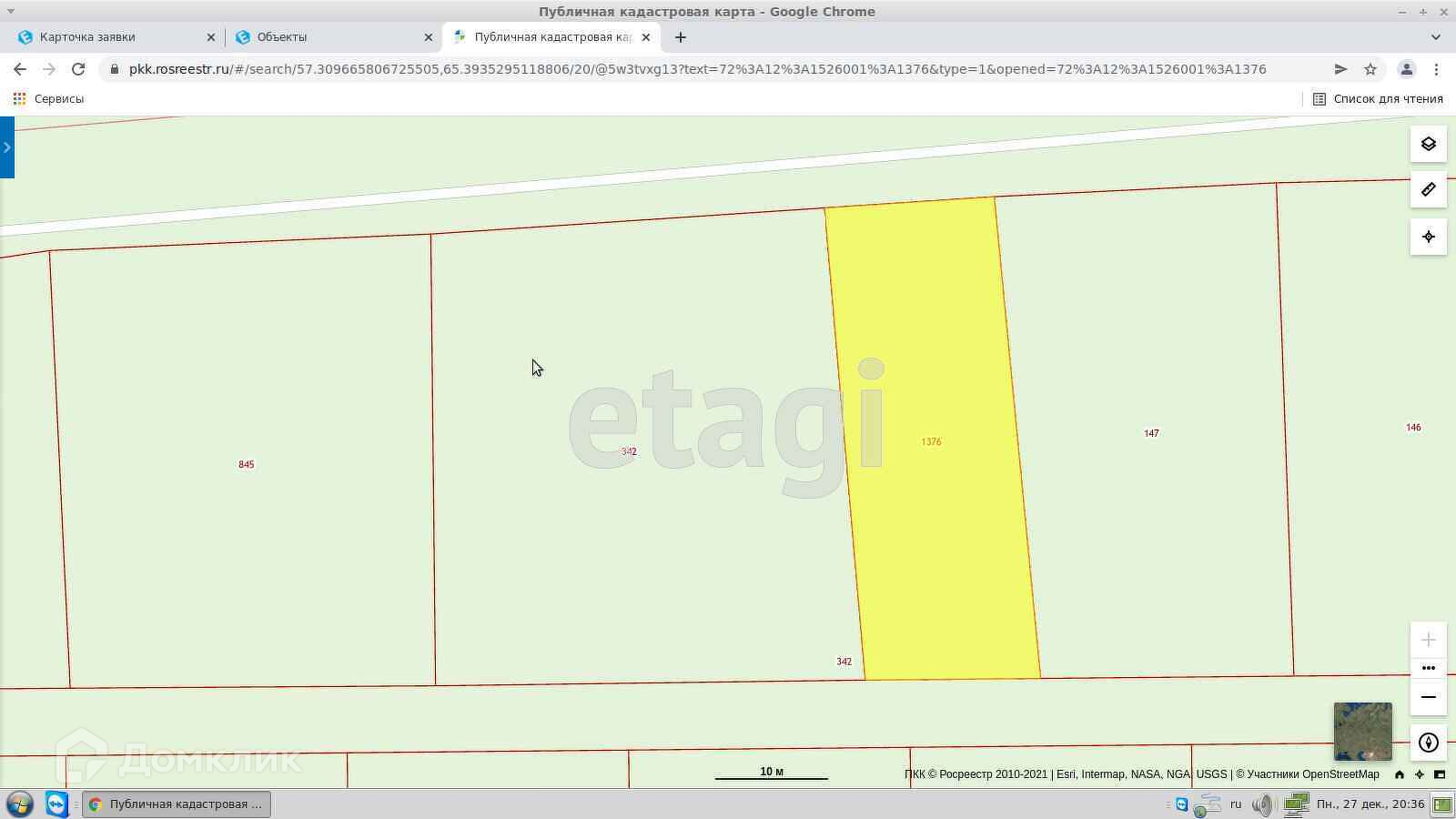The width and height of the screenshot is (1456, 819).
Task: Activate the ruler measurement tool
Action: (1428, 189)
